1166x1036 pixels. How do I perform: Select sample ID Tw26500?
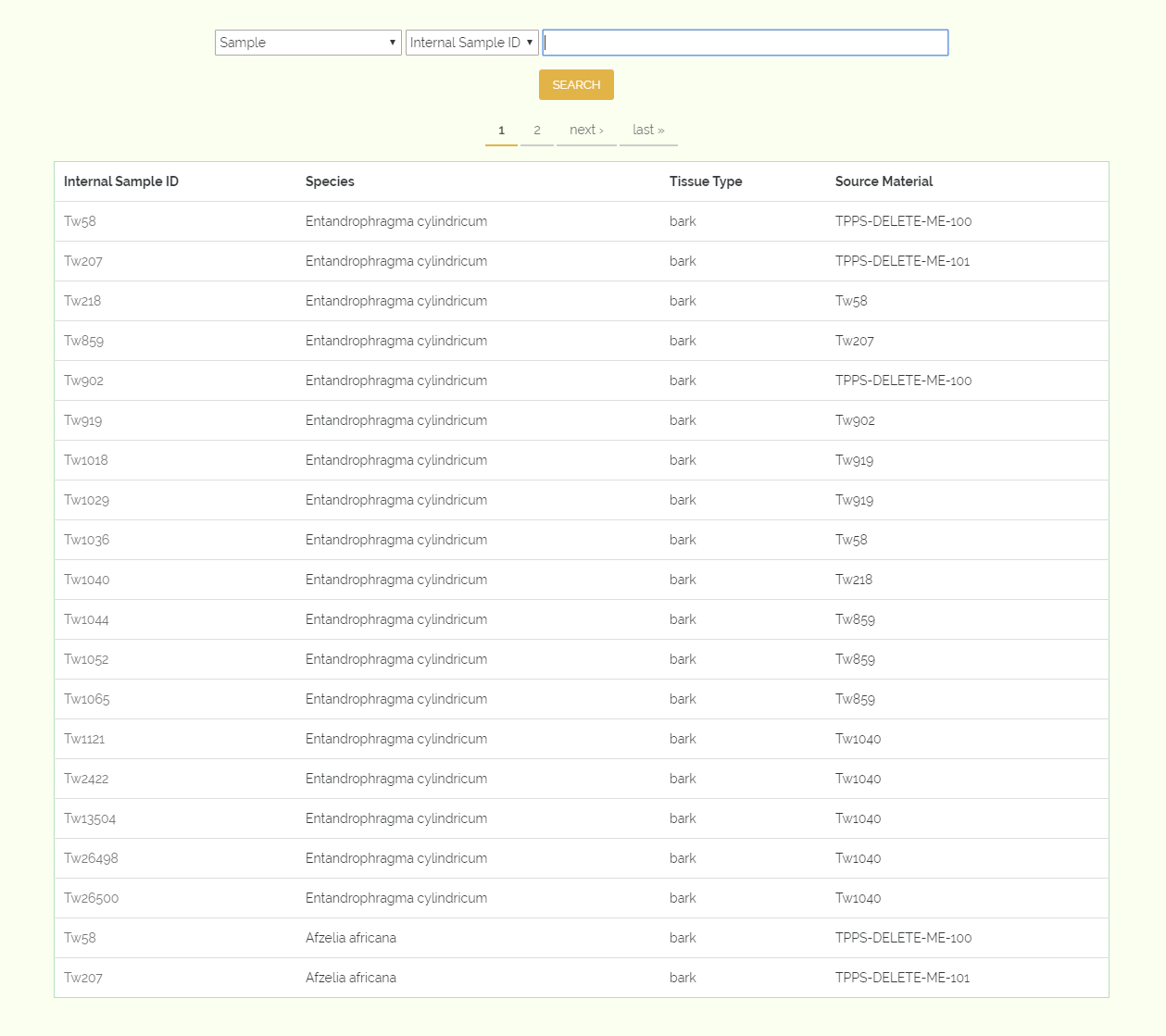pyautogui.click(x=91, y=898)
